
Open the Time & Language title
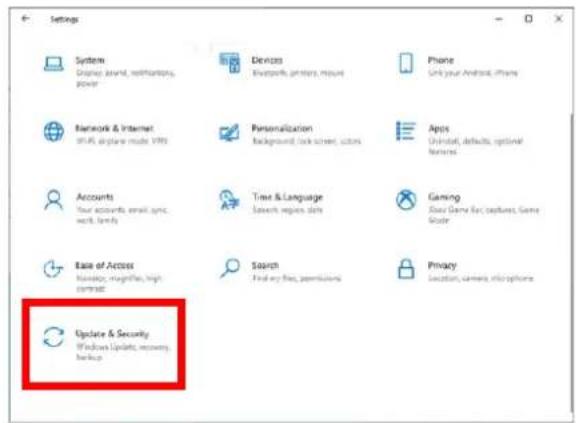click(287, 197)
